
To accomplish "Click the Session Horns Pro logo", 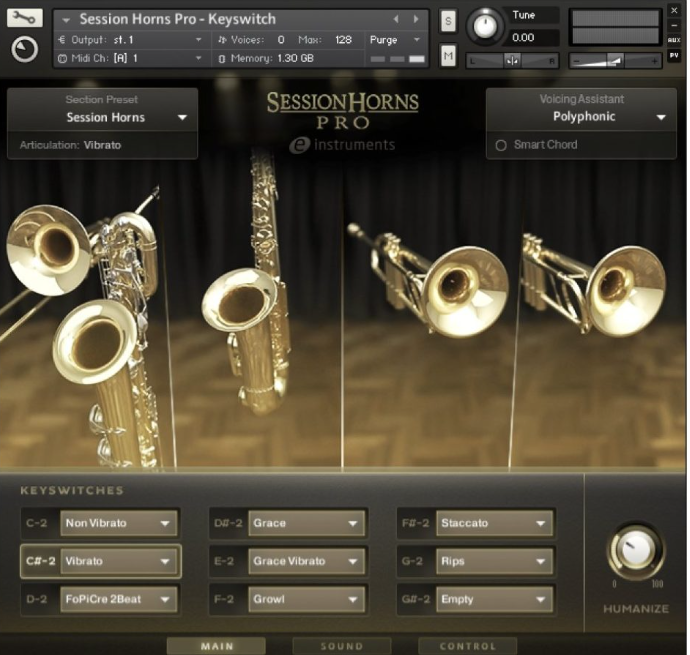I will tap(342, 110).
